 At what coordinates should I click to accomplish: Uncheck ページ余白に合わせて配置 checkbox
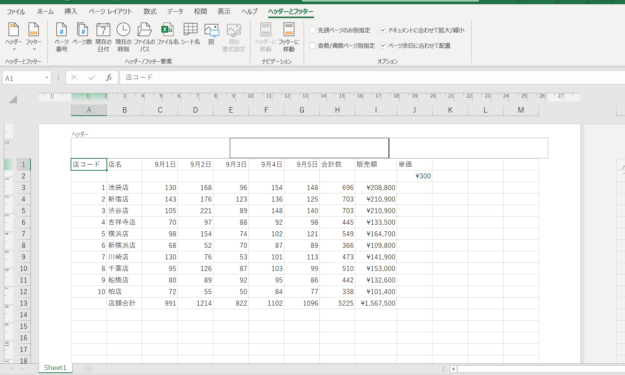(x=383, y=45)
